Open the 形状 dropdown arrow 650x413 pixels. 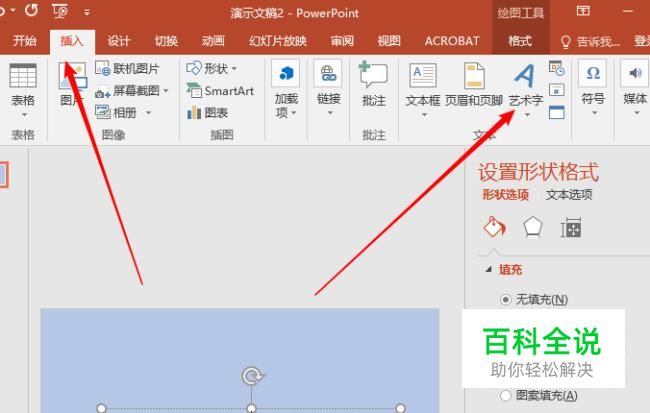click(234, 68)
